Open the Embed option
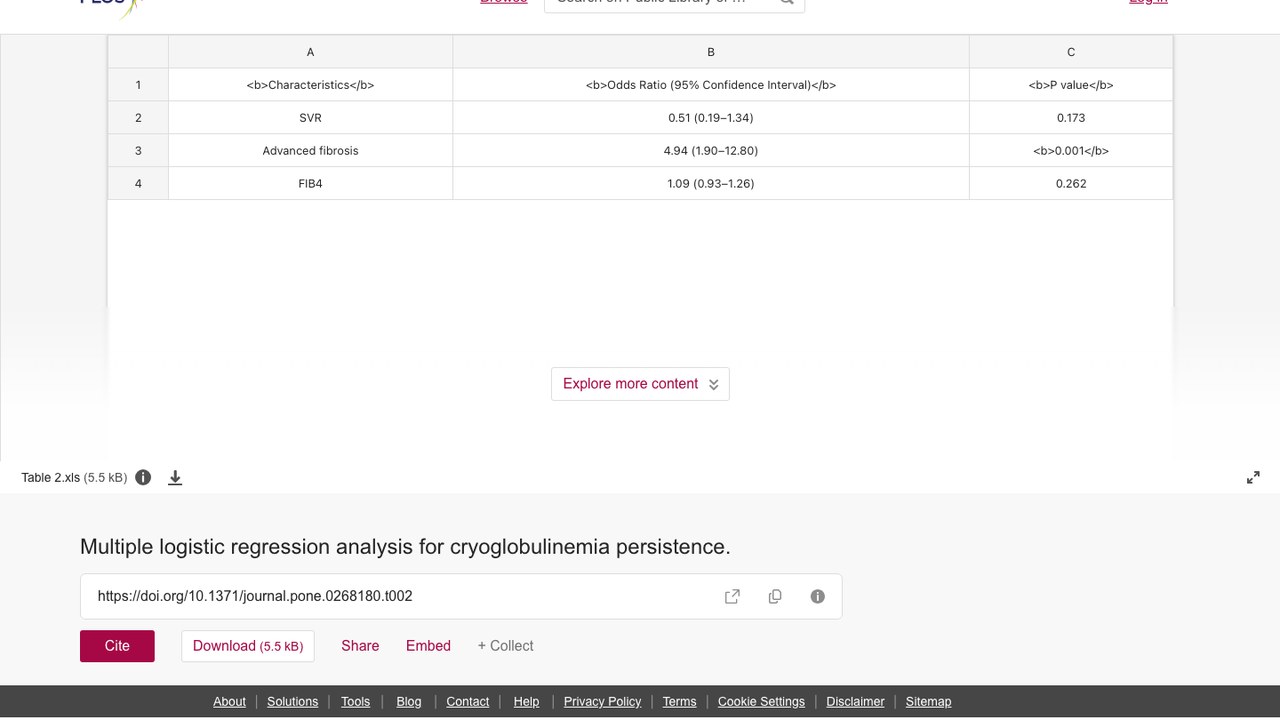The image size is (1280, 720). (x=428, y=646)
